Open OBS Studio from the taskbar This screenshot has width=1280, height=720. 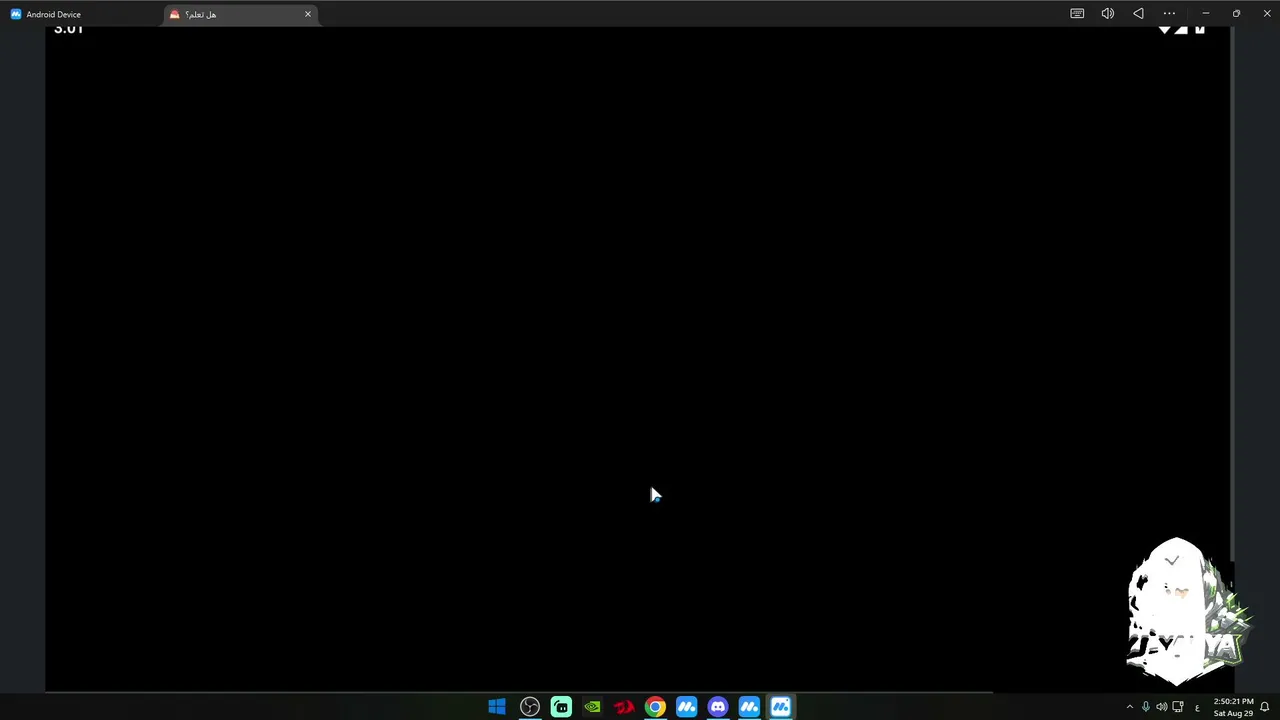[529, 707]
